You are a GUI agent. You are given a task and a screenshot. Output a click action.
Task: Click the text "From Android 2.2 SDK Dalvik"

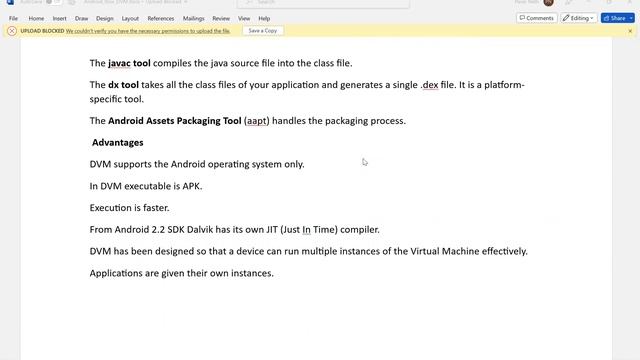tap(151, 229)
